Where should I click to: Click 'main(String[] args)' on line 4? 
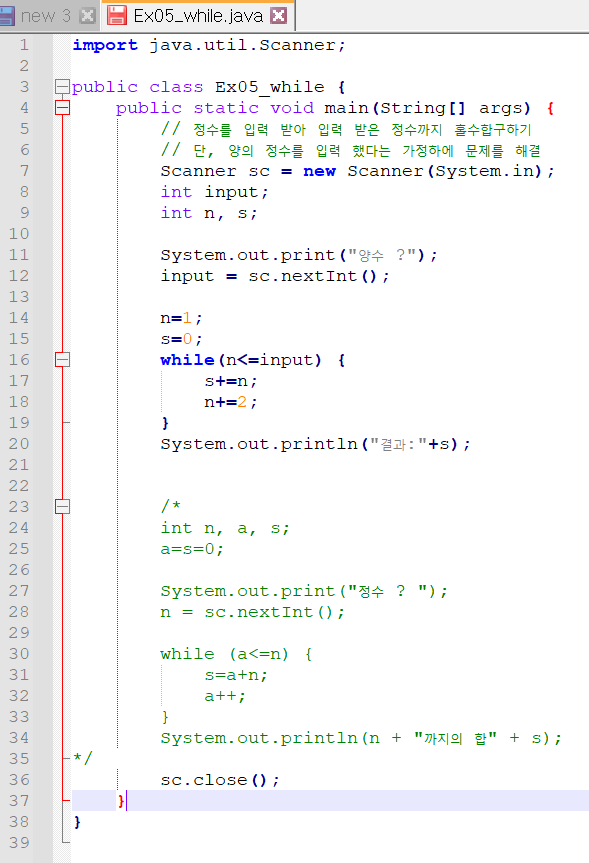427,108
